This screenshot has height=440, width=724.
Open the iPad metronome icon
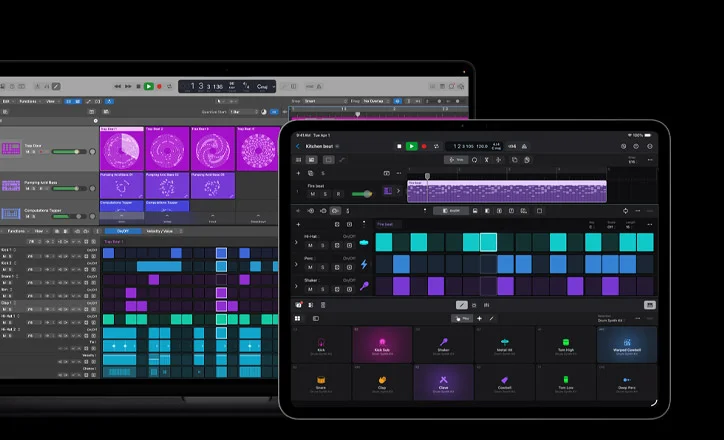pyautogui.click(x=524, y=146)
